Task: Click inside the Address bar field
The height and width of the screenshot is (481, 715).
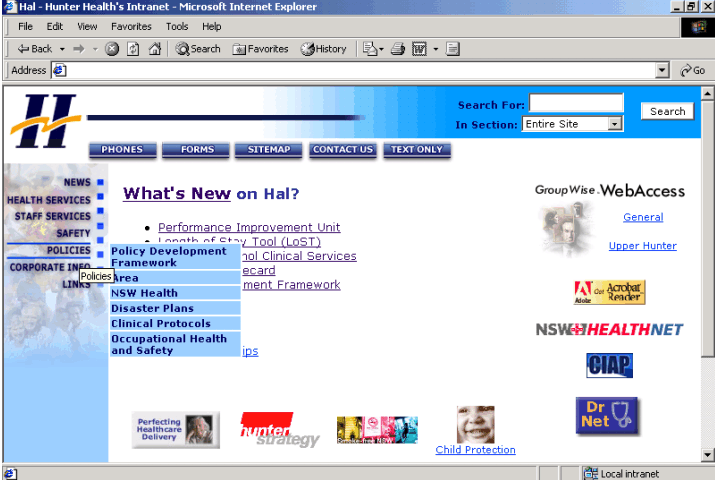Action: point(360,71)
